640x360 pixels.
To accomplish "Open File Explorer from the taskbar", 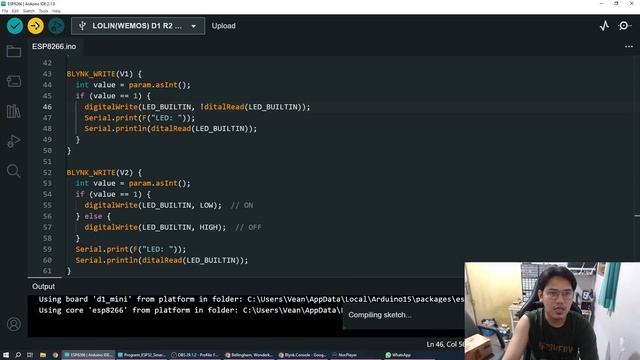I will pos(42,355).
